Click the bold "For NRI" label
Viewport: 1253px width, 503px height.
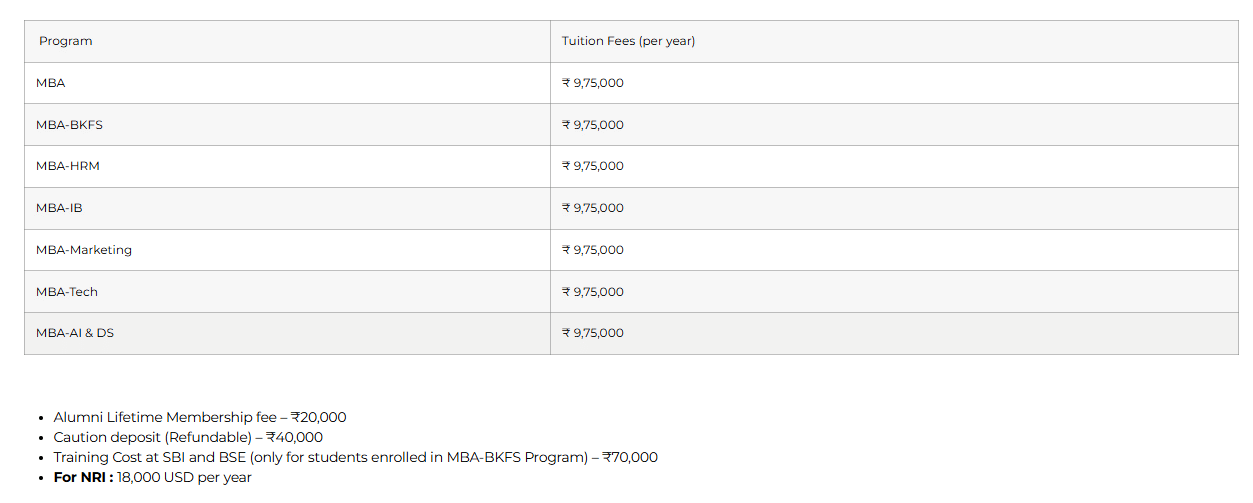coord(83,477)
